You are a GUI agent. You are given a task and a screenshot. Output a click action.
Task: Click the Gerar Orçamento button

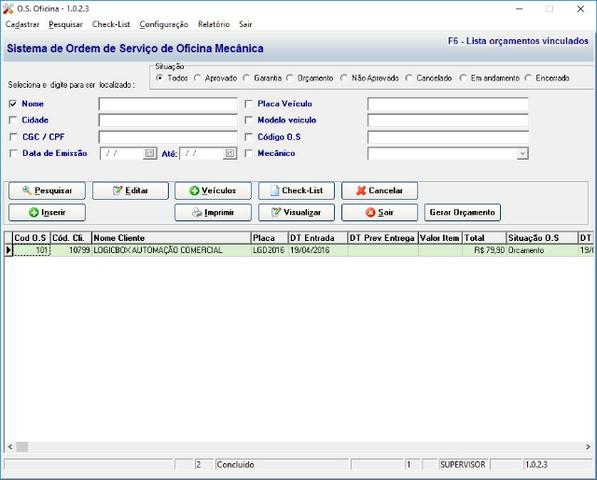(462, 212)
